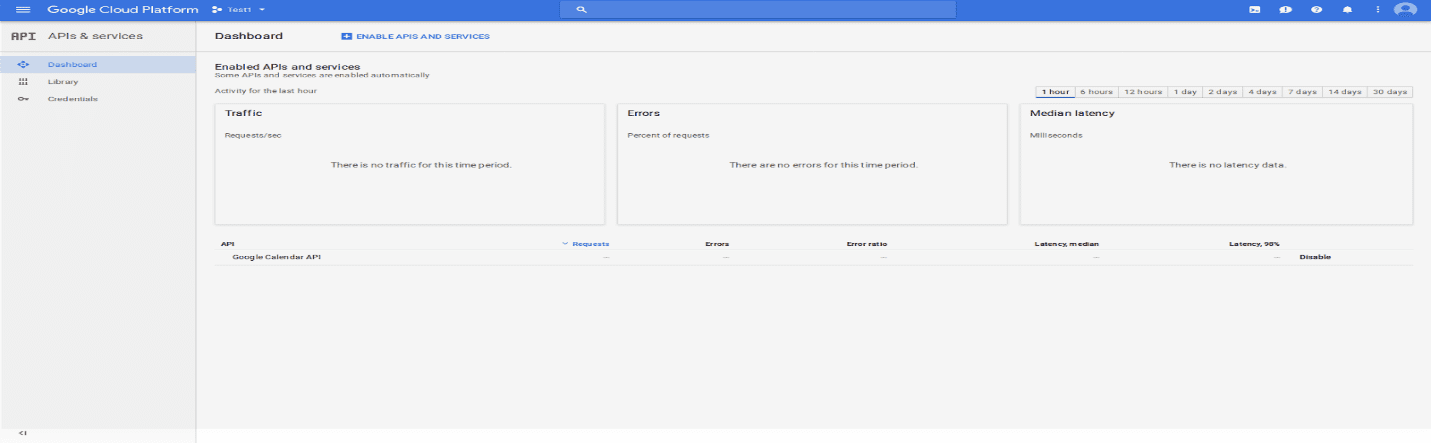
Task: Click the sidebar Dashboard icon
Action: coord(23,65)
